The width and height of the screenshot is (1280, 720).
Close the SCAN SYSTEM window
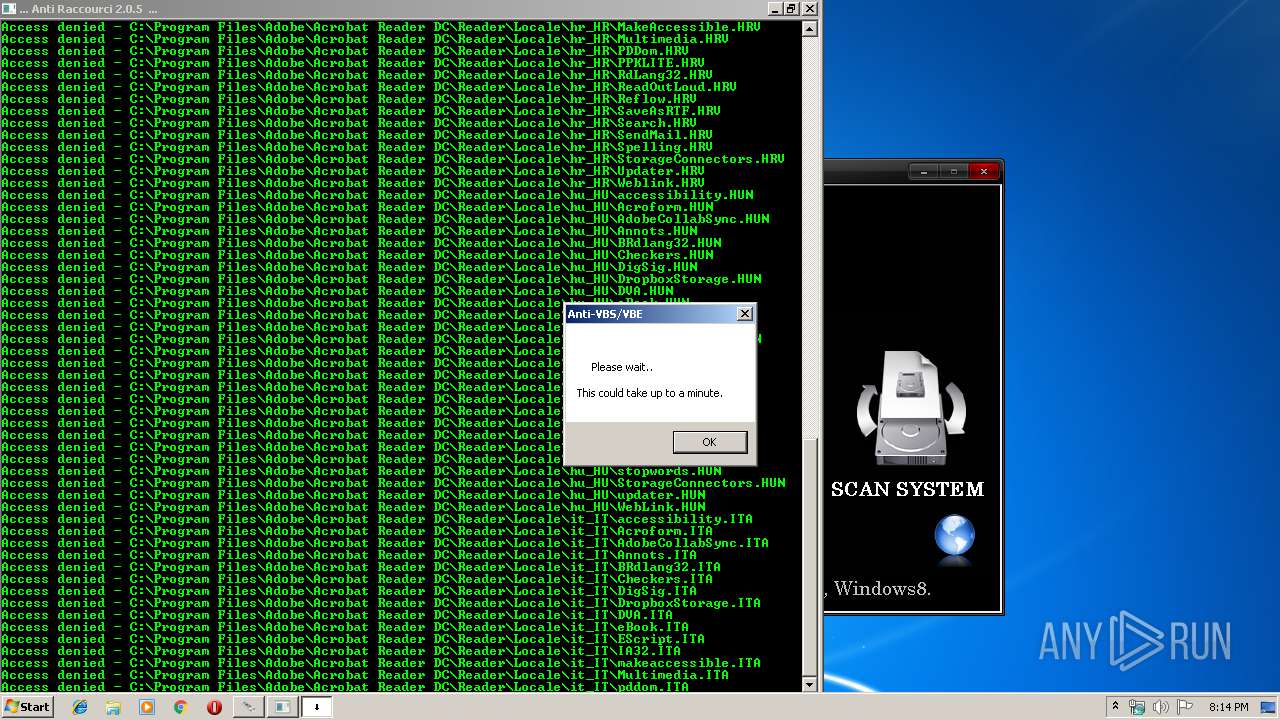[x=984, y=172]
